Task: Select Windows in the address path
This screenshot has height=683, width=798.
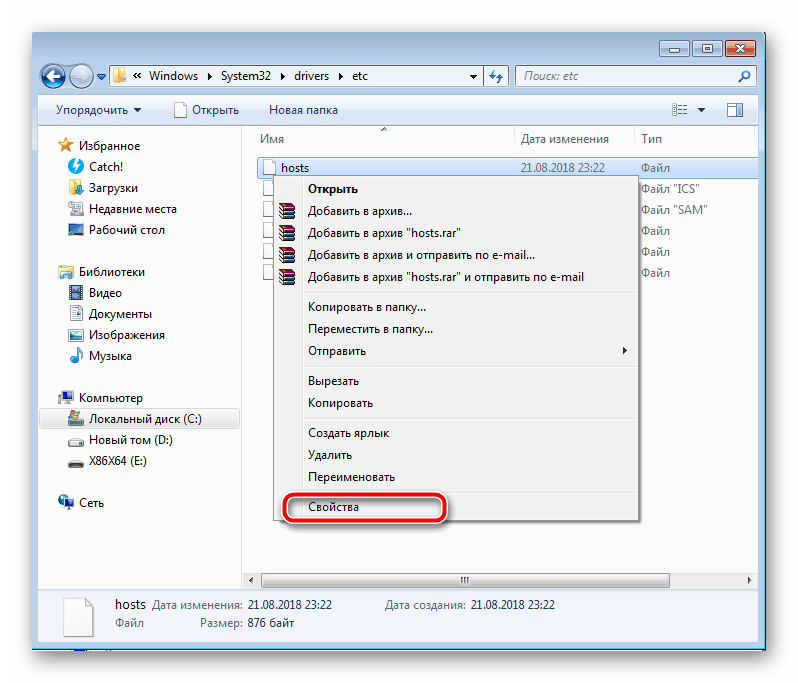Action: point(173,76)
